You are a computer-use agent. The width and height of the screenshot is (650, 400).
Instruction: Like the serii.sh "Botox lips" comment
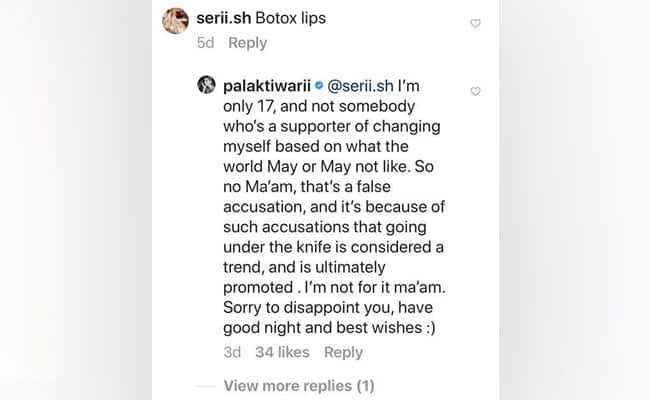tap(475, 23)
